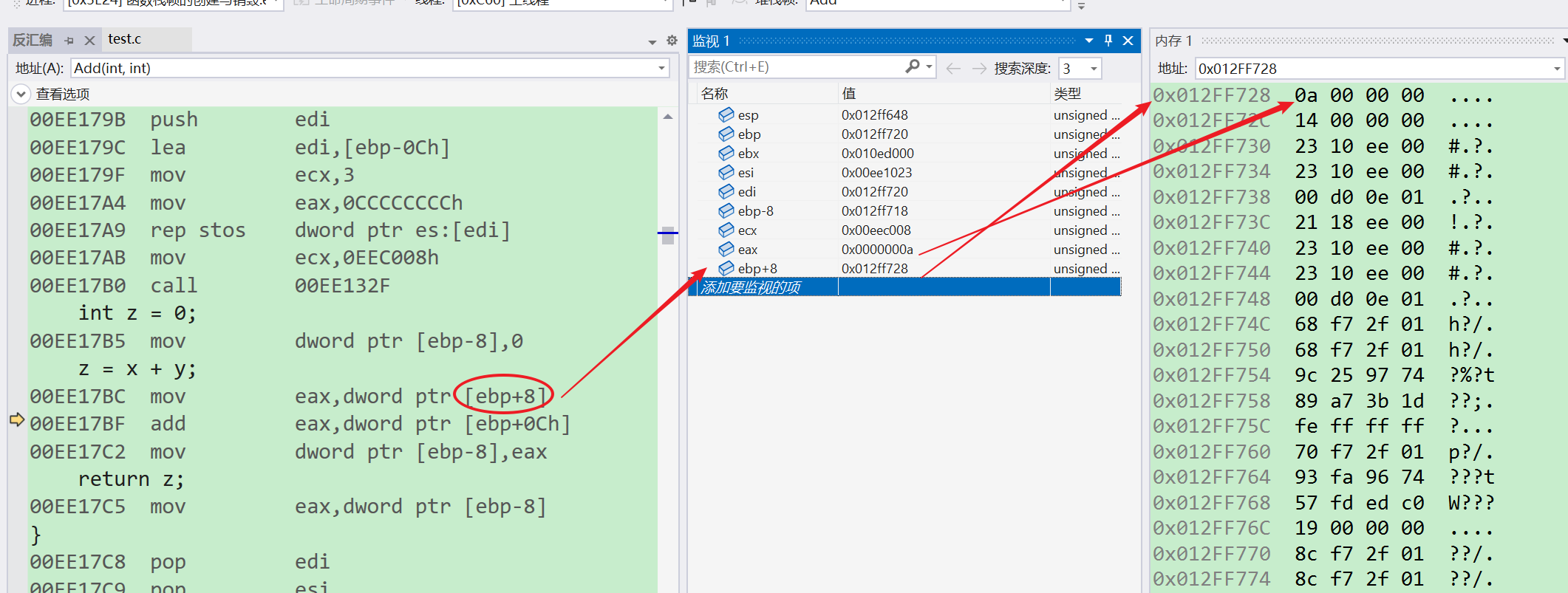Select the ebx watch item icon
The height and width of the screenshot is (593, 1568).
(726, 153)
